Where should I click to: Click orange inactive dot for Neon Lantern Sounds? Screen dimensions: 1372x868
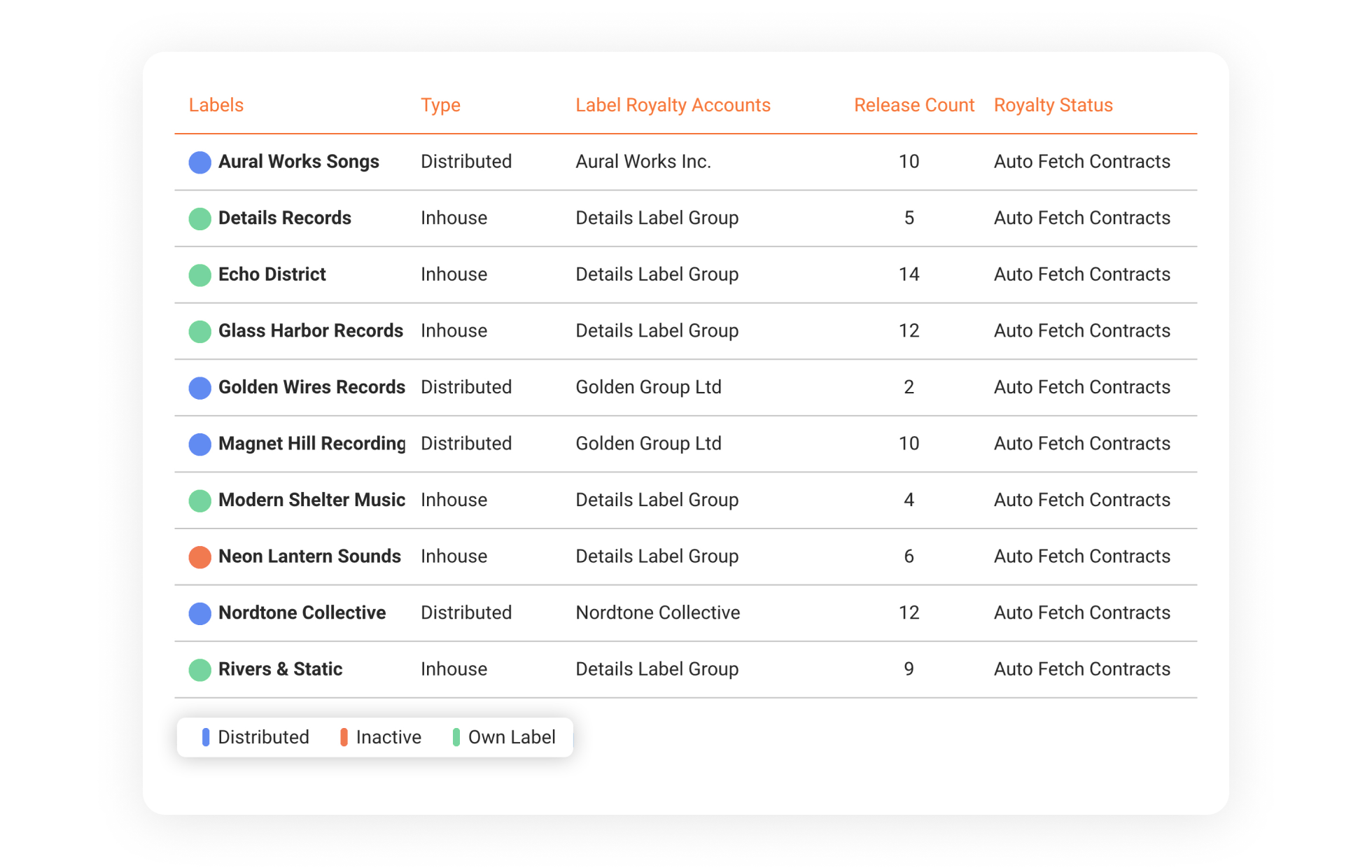199,557
